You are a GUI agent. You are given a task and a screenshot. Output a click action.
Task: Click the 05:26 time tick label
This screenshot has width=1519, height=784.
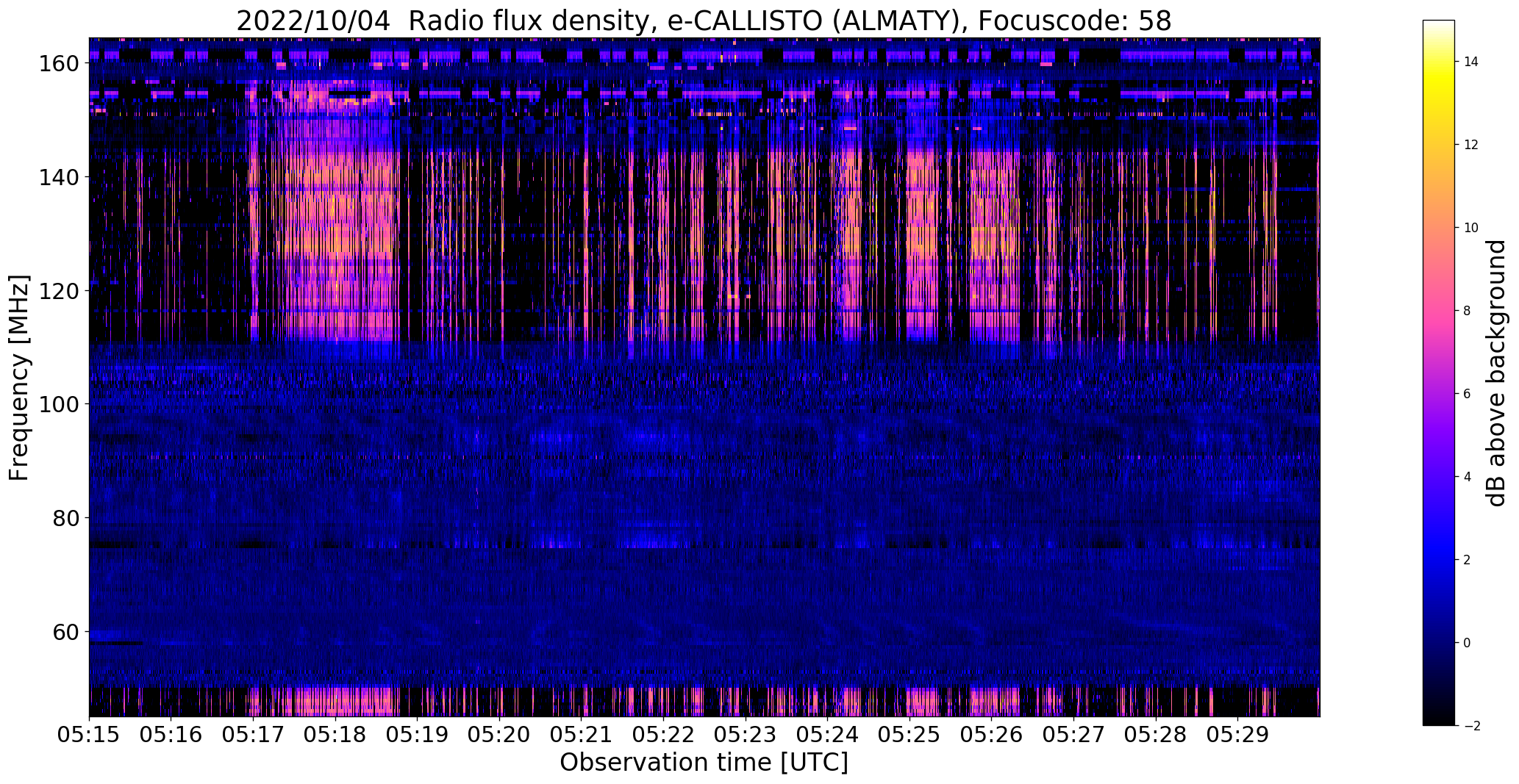pos(992,735)
